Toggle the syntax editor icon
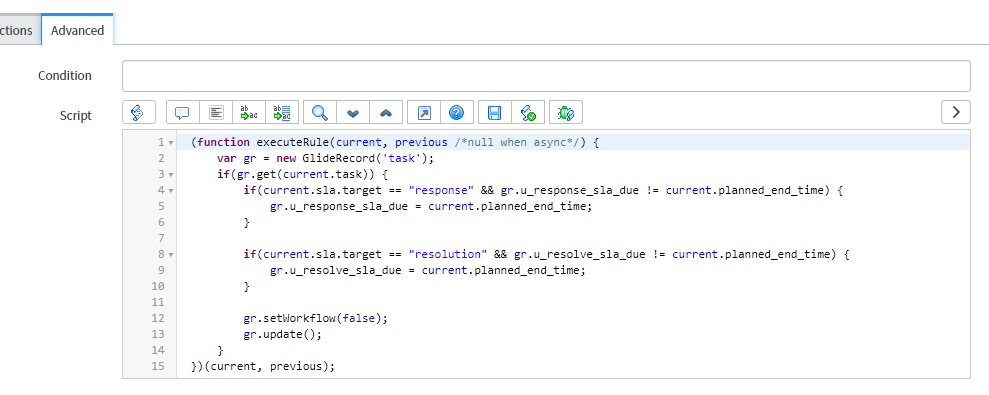 pos(138,113)
